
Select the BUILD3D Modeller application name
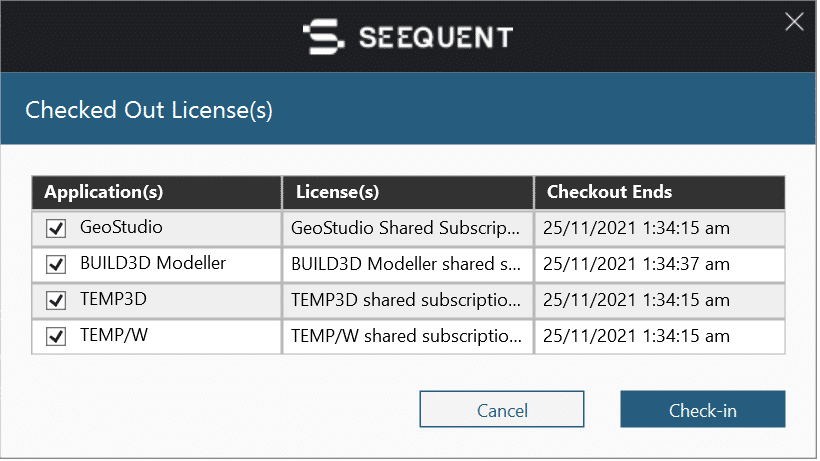click(153, 263)
